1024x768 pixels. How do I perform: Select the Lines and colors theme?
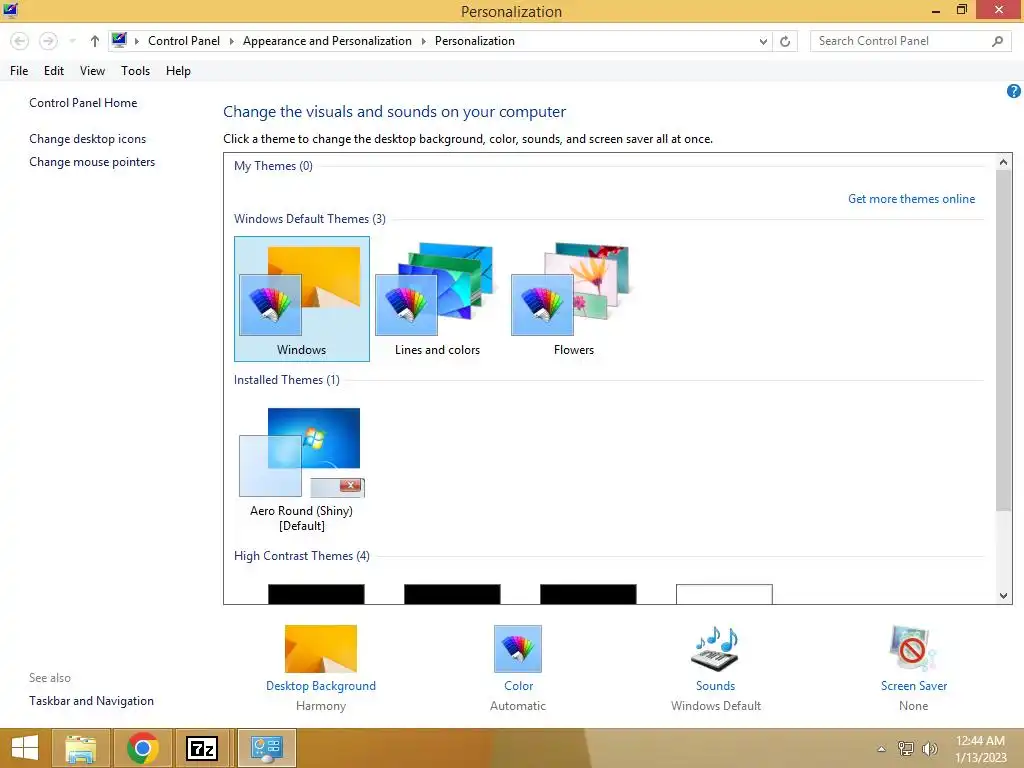437,298
